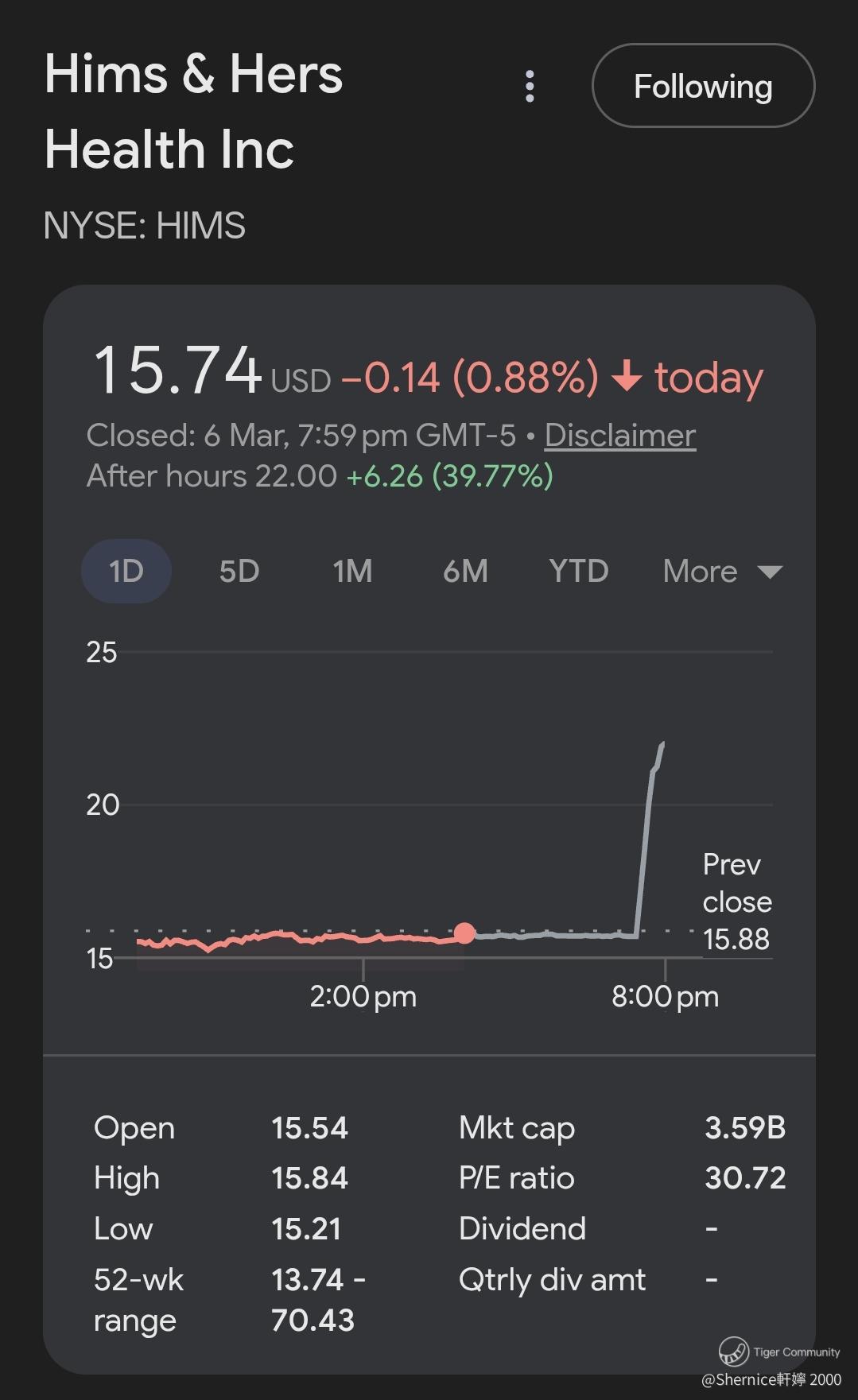Click the Hims & Hers Health Inc title
858x1400 pixels.
(193, 111)
